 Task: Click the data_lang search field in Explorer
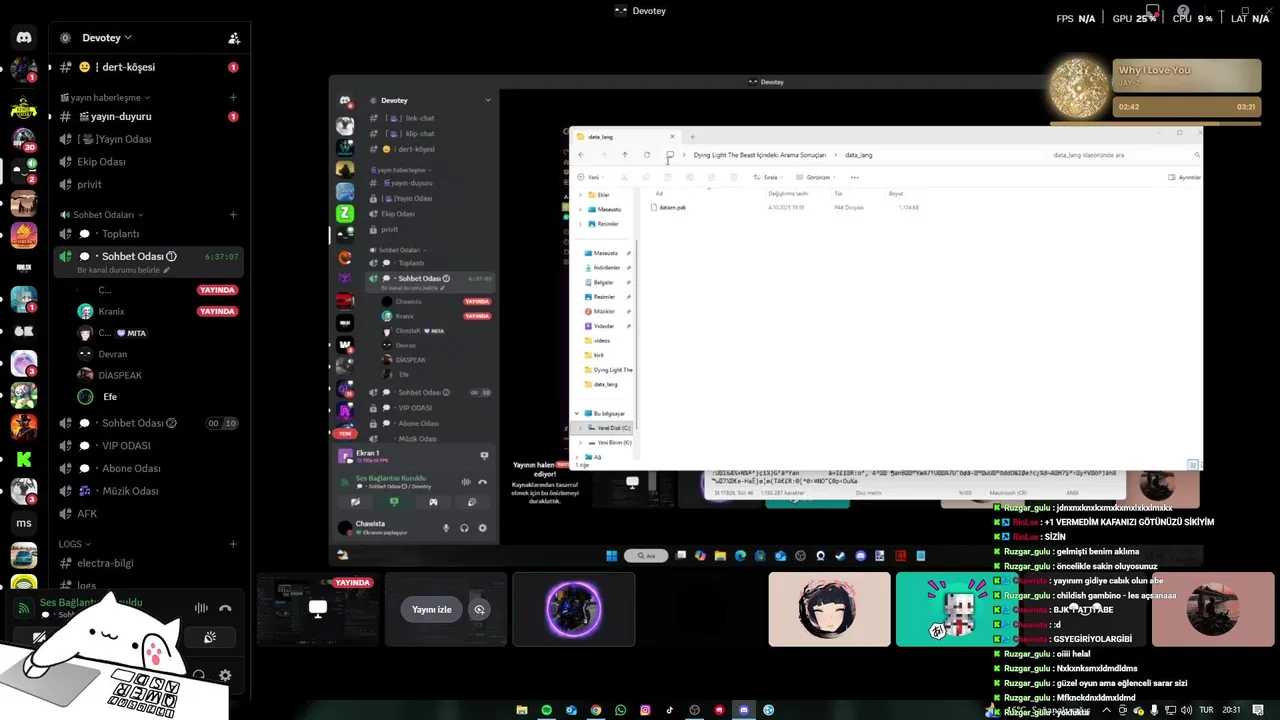pyautogui.click(x=1125, y=155)
